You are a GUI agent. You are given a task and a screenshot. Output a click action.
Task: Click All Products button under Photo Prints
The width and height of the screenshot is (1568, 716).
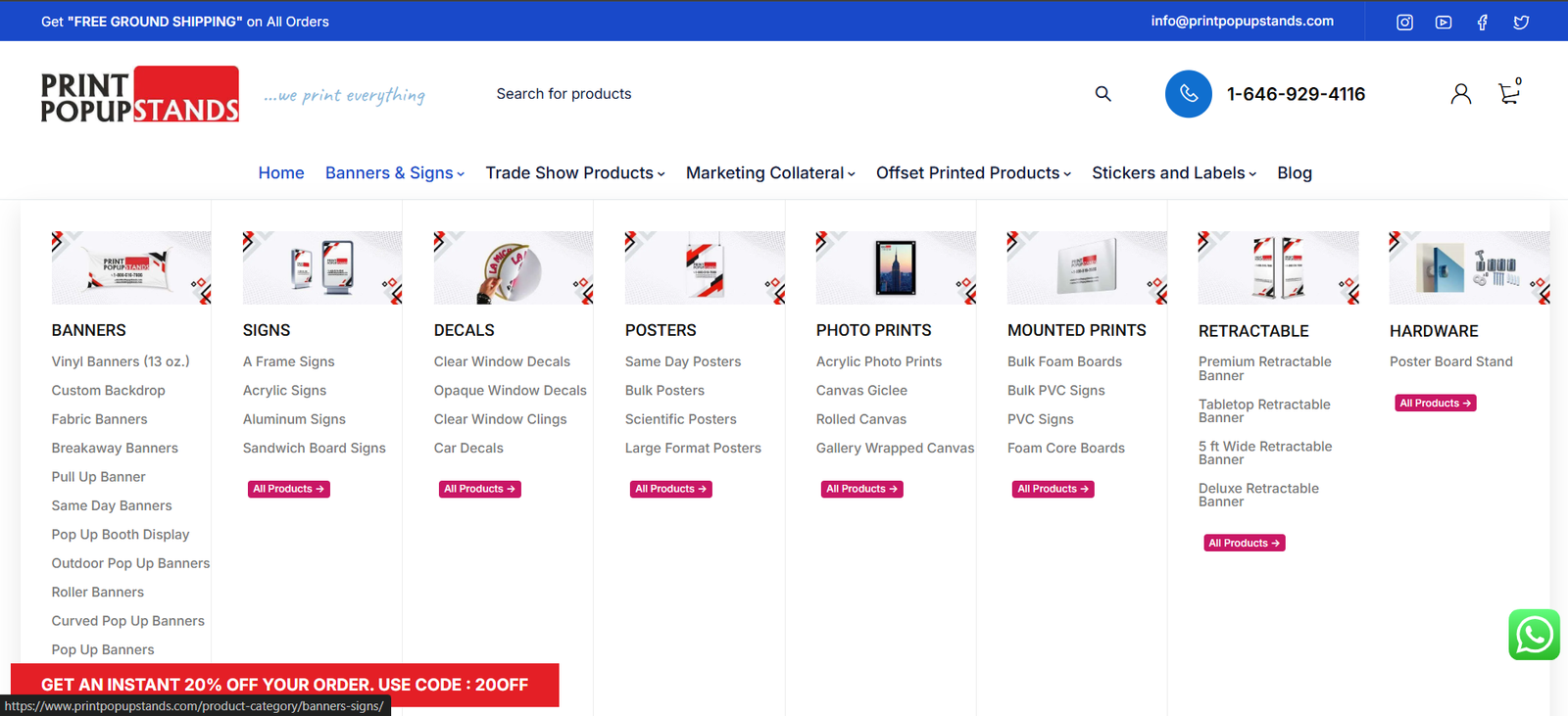tap(862, 489)
